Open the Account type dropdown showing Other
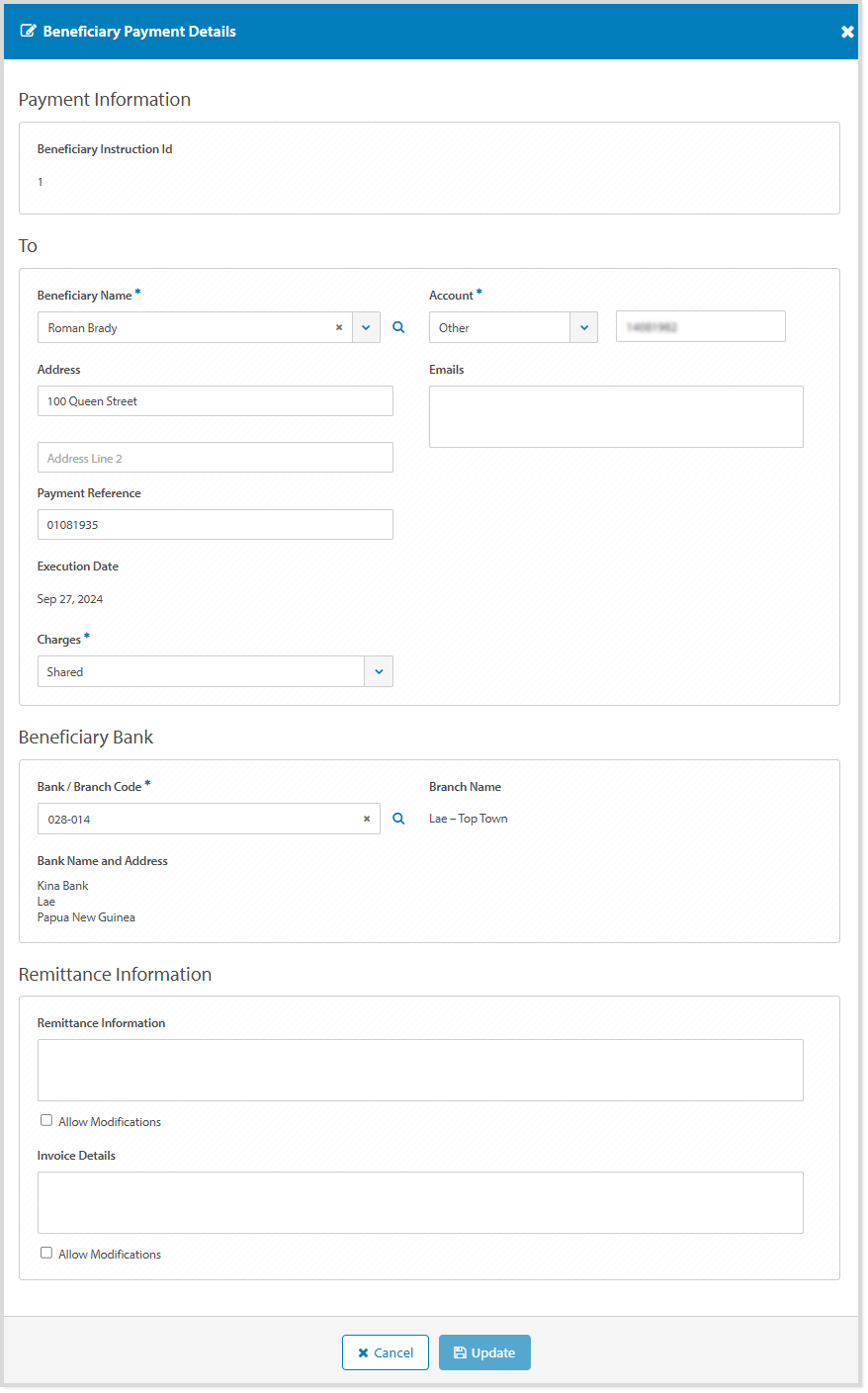Image resolution: width=868 pixels, height=1393 pixels. (x=583, y=326)
